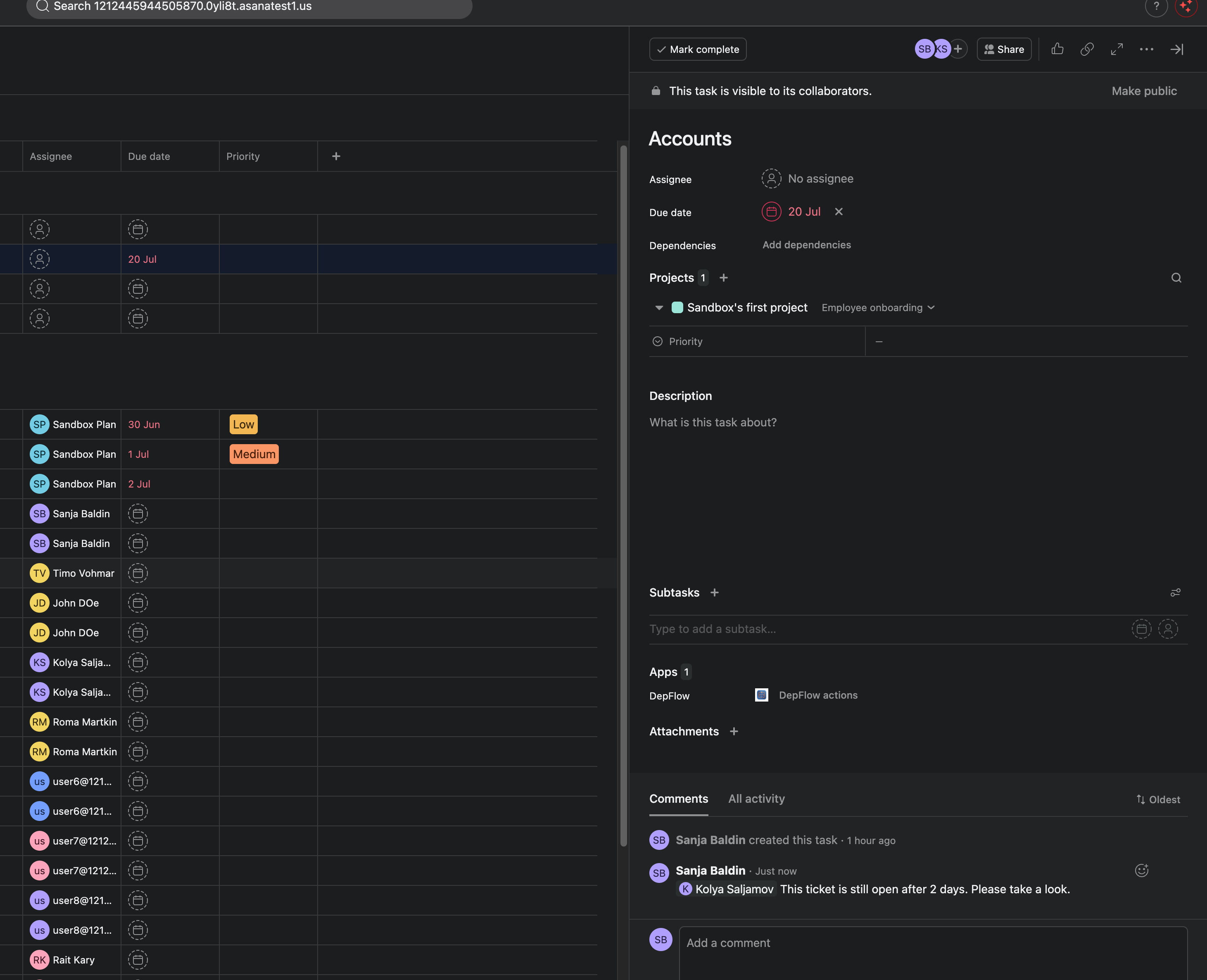Make the task public

[1144, 91]
